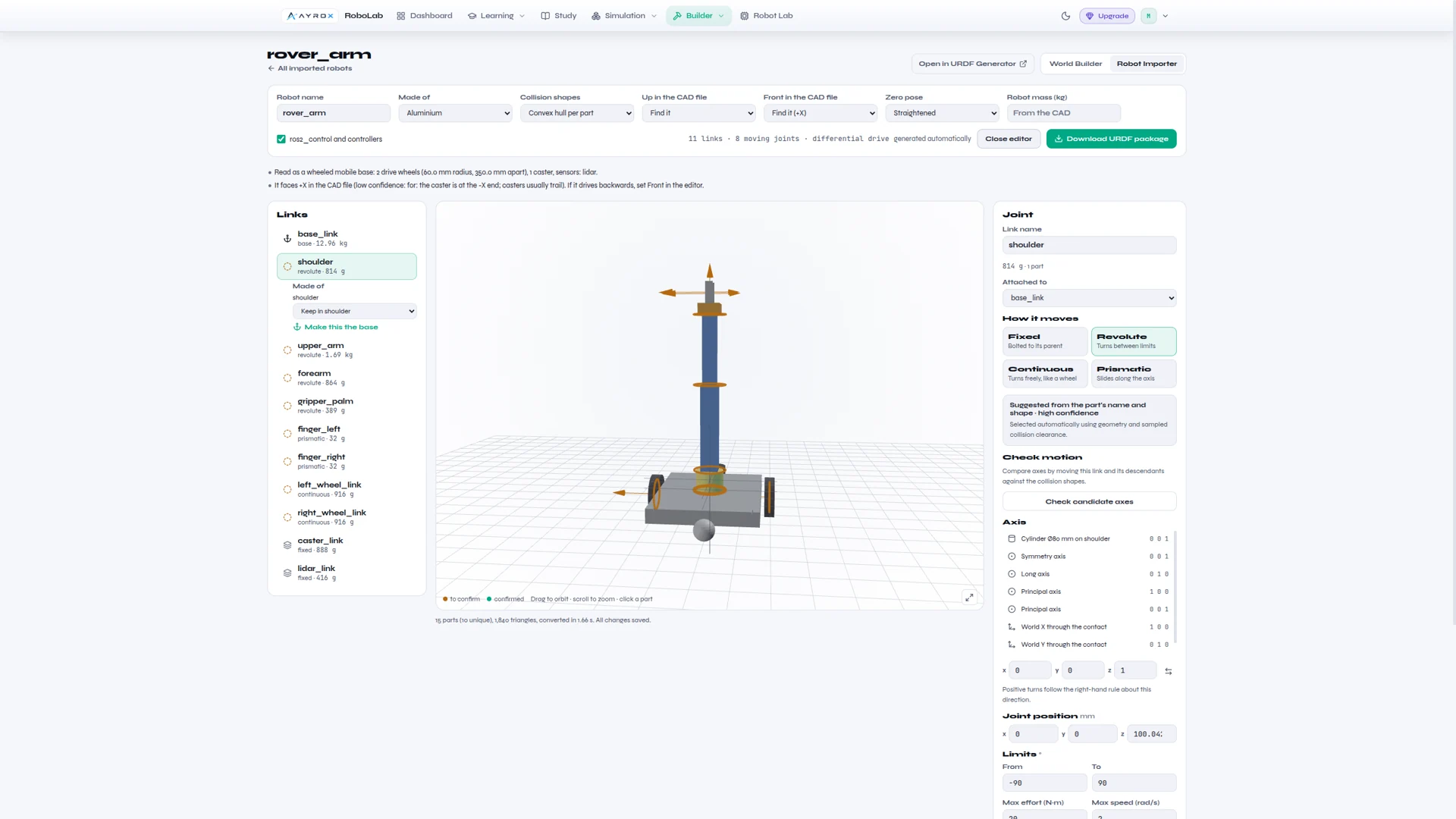Click Close editor button

click(1008, 139)
